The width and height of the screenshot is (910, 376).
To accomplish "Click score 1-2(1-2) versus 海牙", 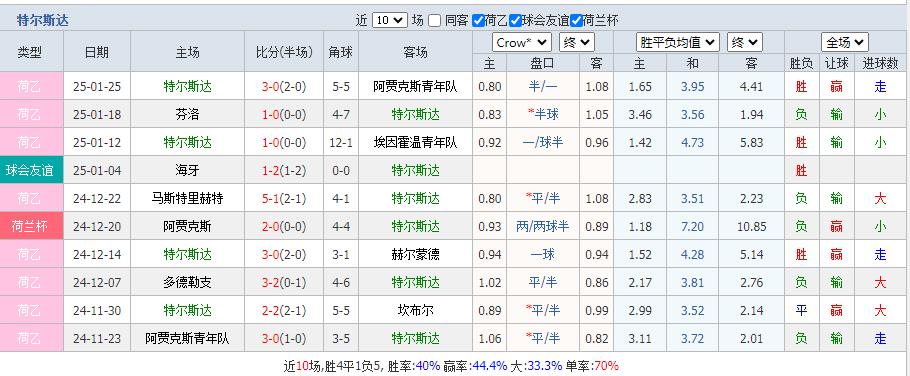I will tap(284, 170).
